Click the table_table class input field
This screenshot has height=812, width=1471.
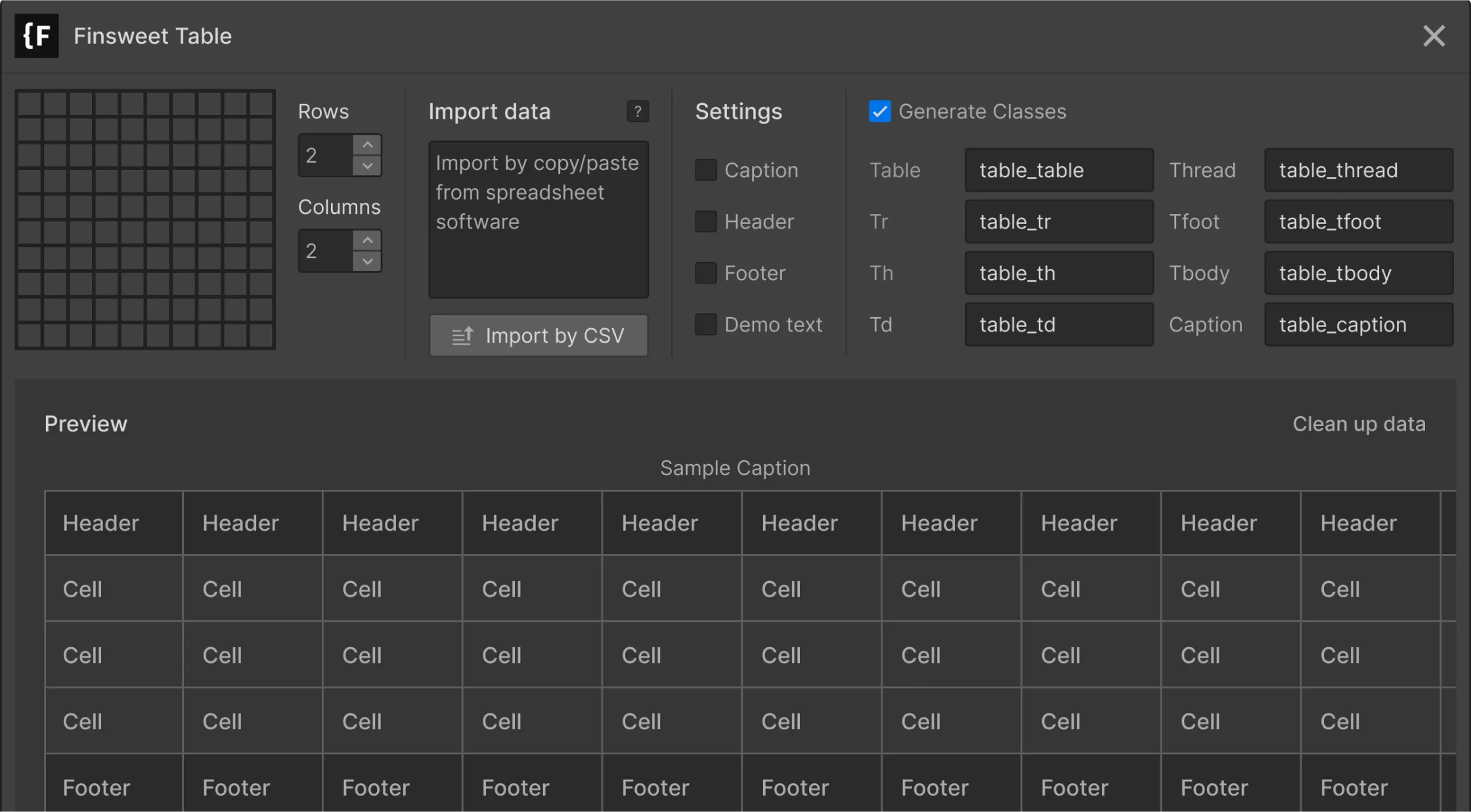pyautogui.click(x=1059, y=170)
